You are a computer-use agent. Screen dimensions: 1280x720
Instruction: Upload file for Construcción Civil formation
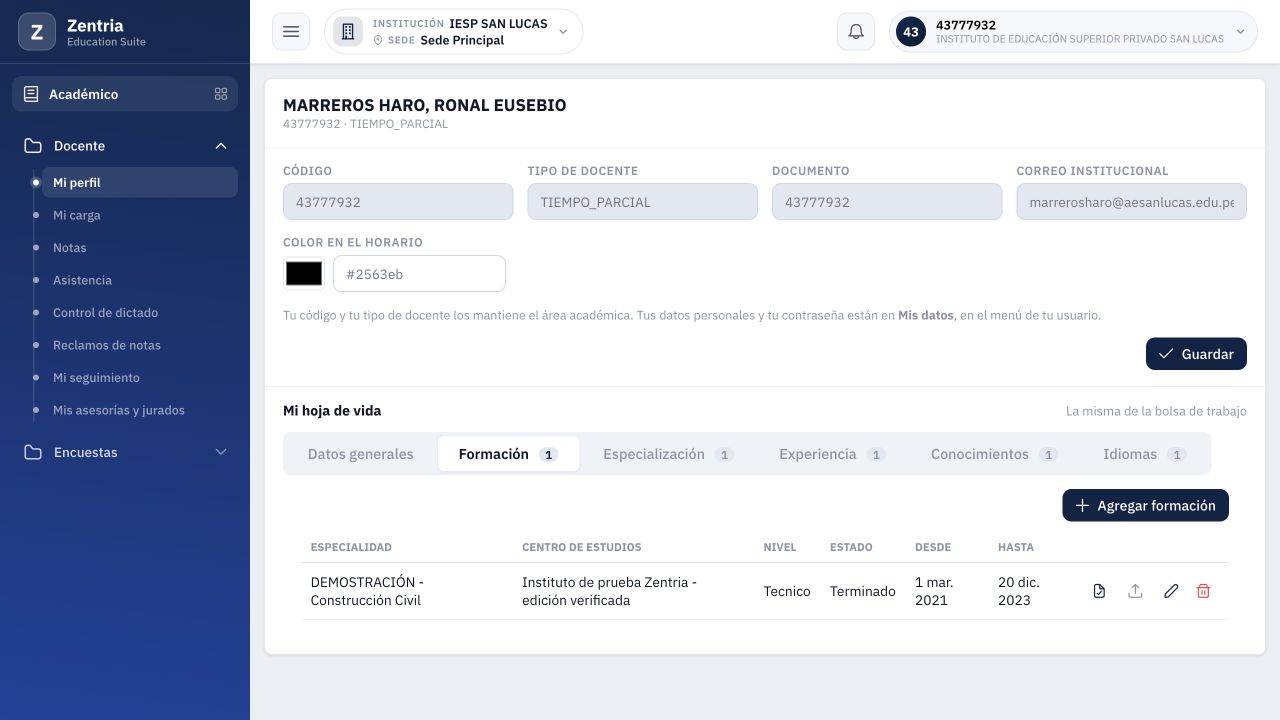[x=1135, y=591]
